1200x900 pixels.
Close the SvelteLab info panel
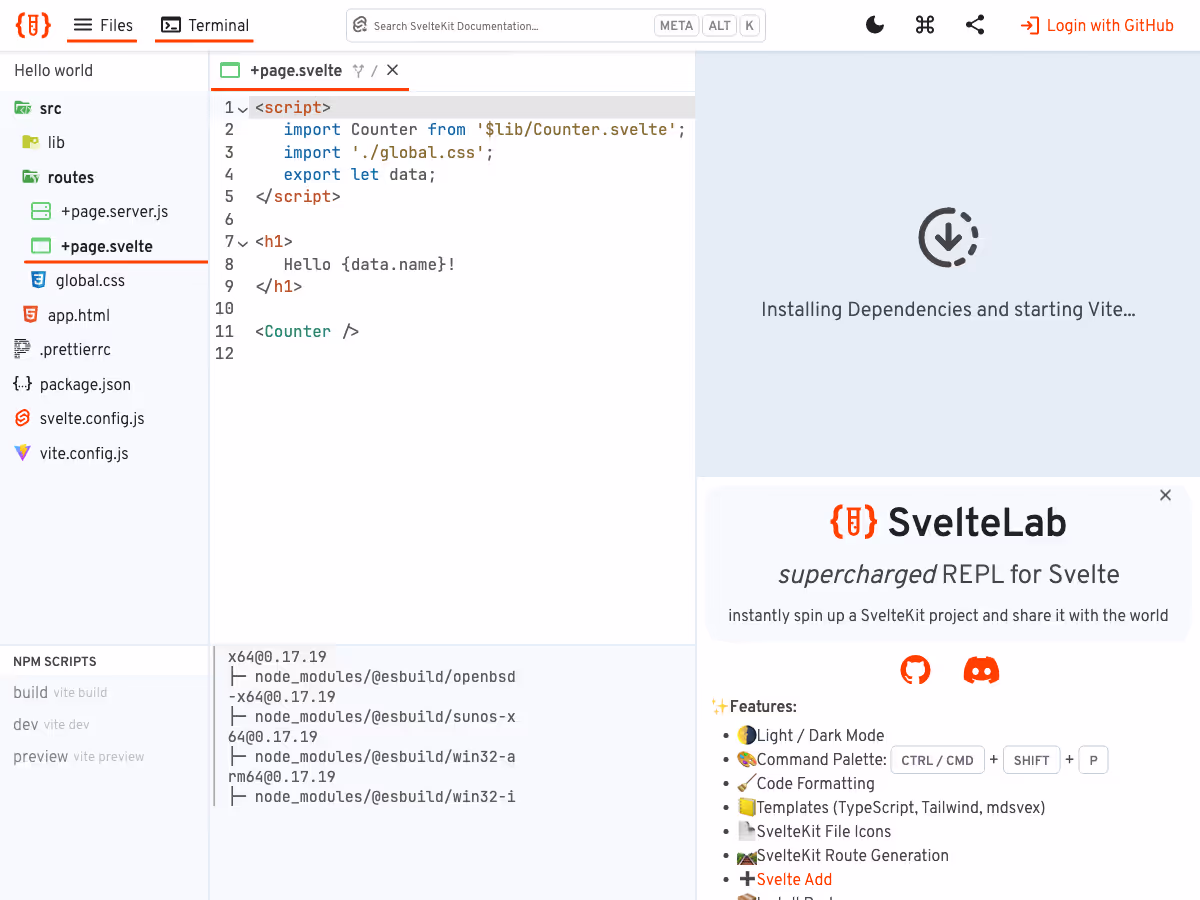coord(1165,495)
